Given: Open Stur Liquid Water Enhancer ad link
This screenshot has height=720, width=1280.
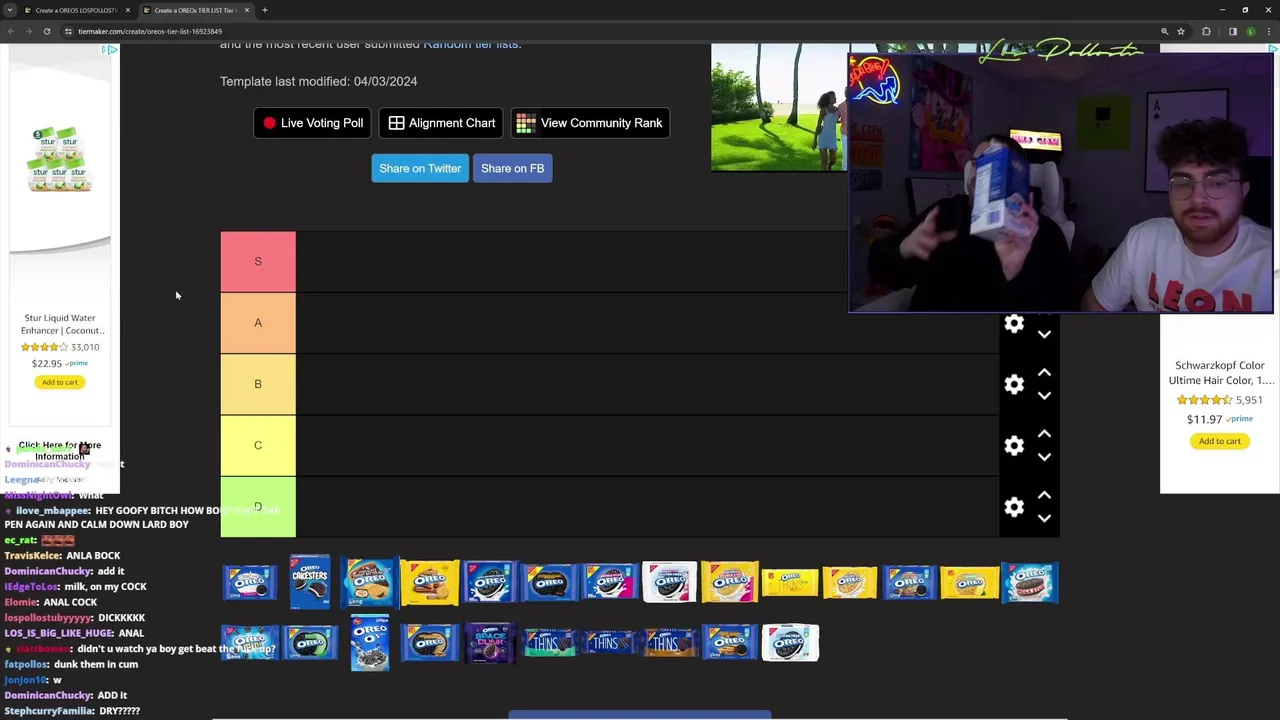Looking at the screenshot, I should click(x=59, y=324).
